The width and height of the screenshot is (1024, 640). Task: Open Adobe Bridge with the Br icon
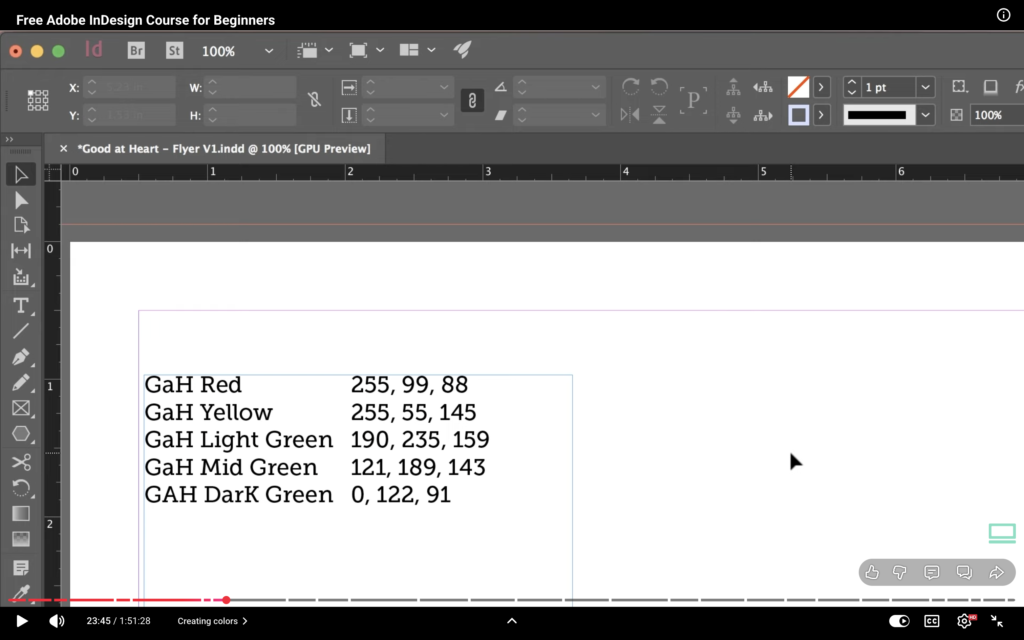click(x=137, y=50)
